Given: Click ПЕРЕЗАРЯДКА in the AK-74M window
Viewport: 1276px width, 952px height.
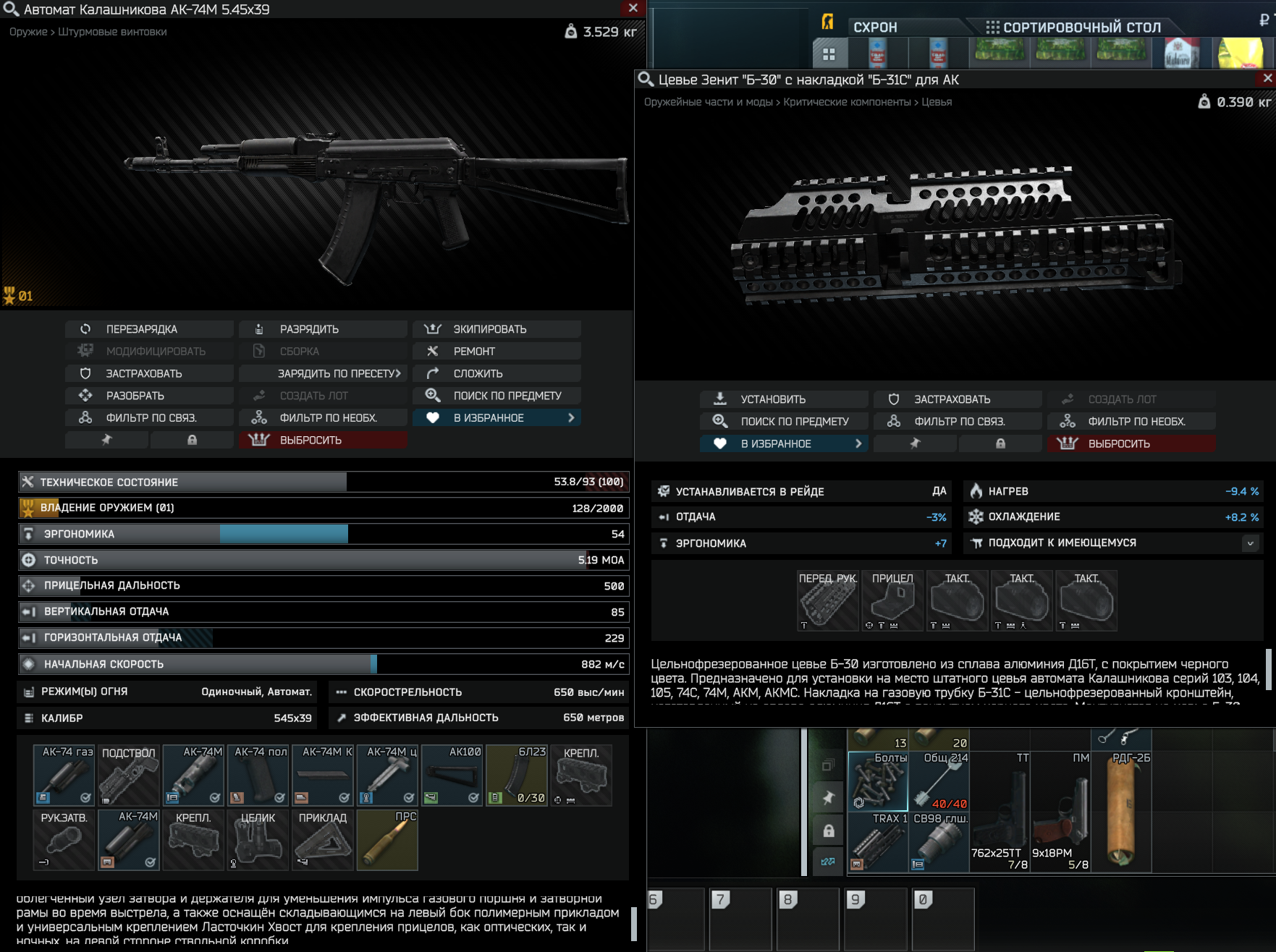Looking at the screenshot, I should (x=149, y=329).
